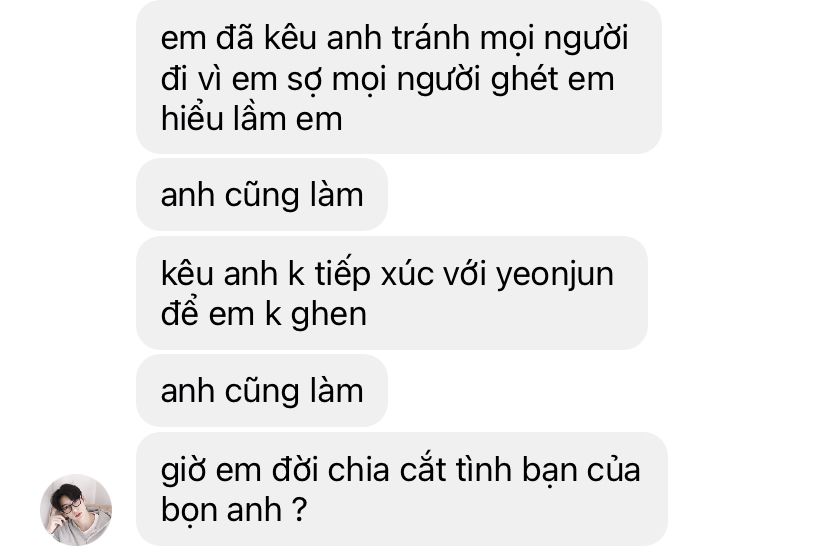Click the phrase 'tiếp xúc với' in the message

[401, 274]
